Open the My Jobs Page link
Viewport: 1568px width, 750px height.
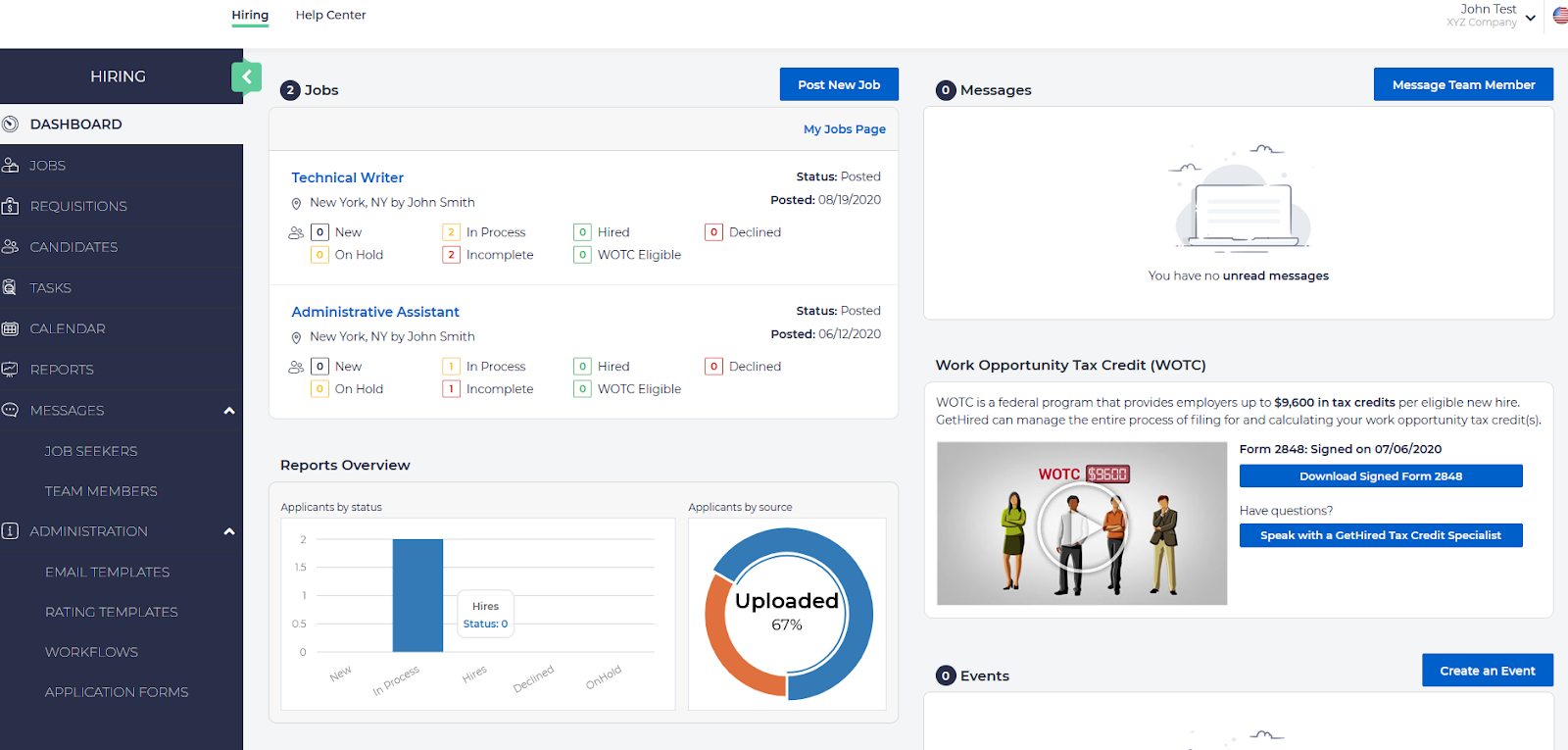pyautogui.click(x=844, y=129)
